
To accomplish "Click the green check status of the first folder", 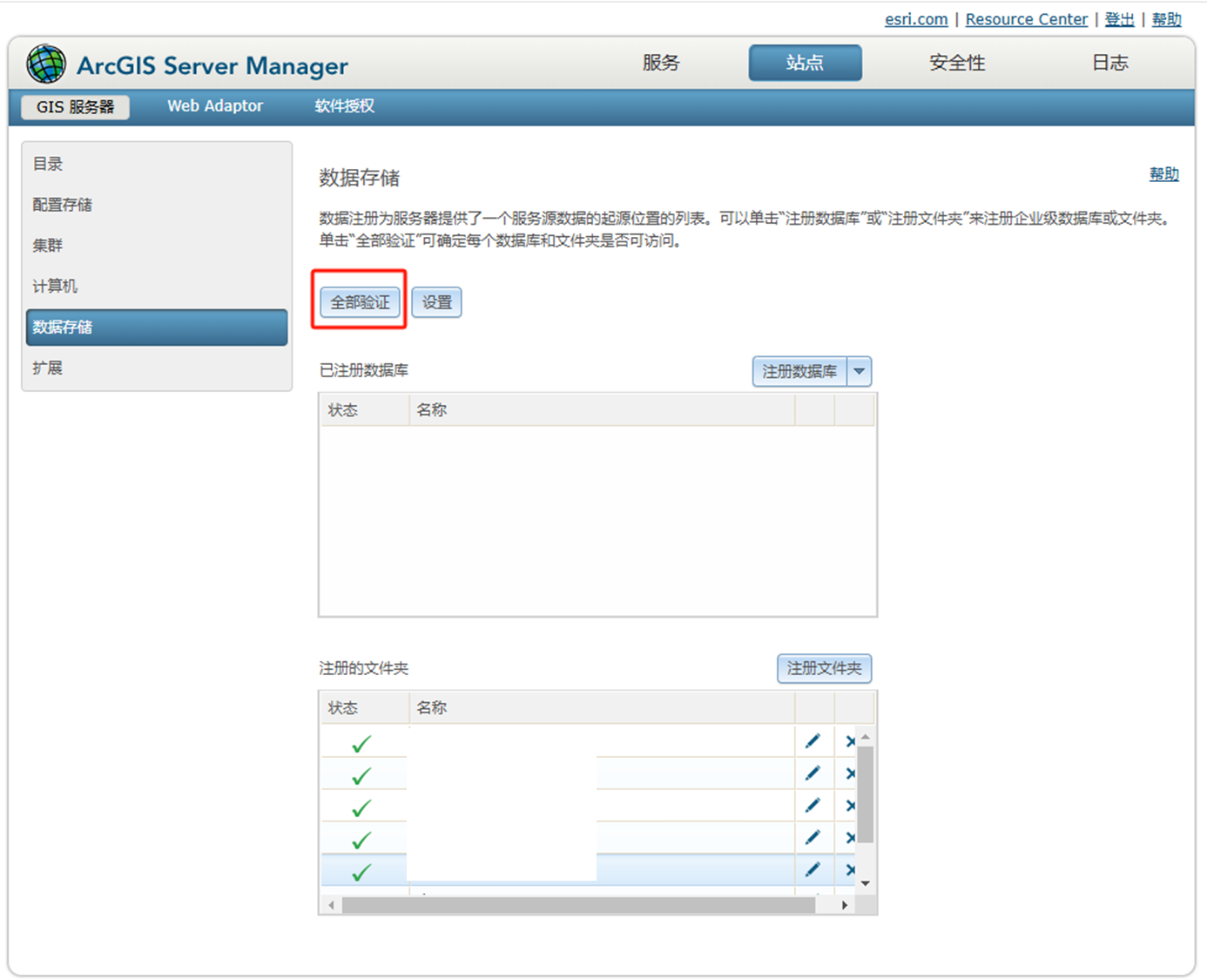I will pyautogui.click(x=361, y=744).
